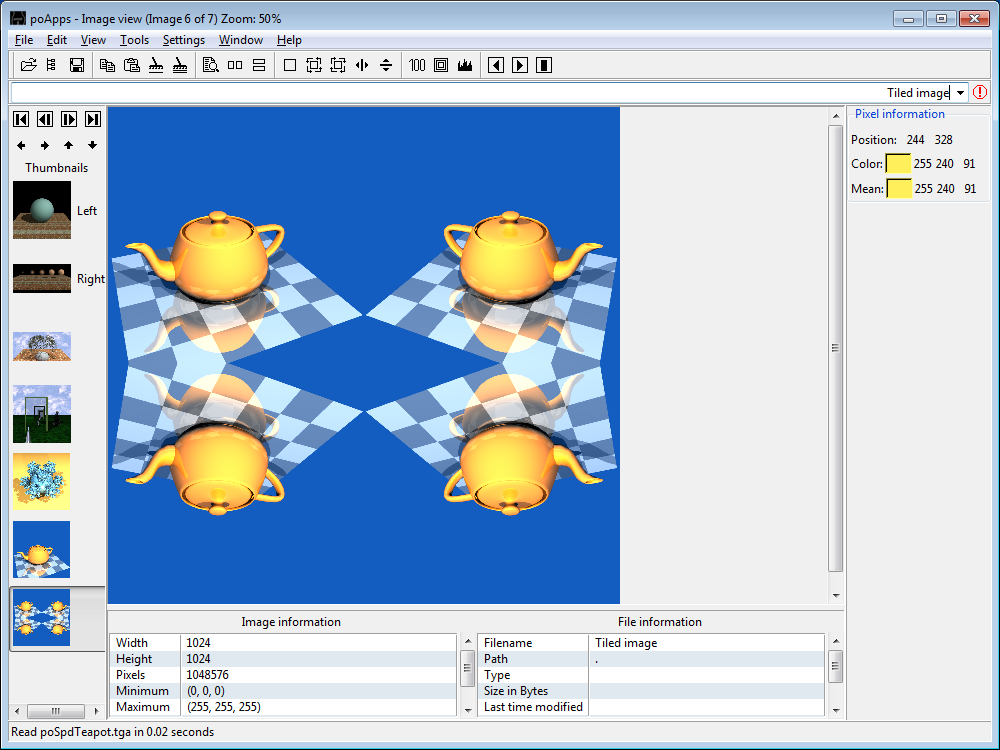The image size is (1000, 750).
Task: Select the blue fractal on yellow thumbnail
Action: (41, 482)
